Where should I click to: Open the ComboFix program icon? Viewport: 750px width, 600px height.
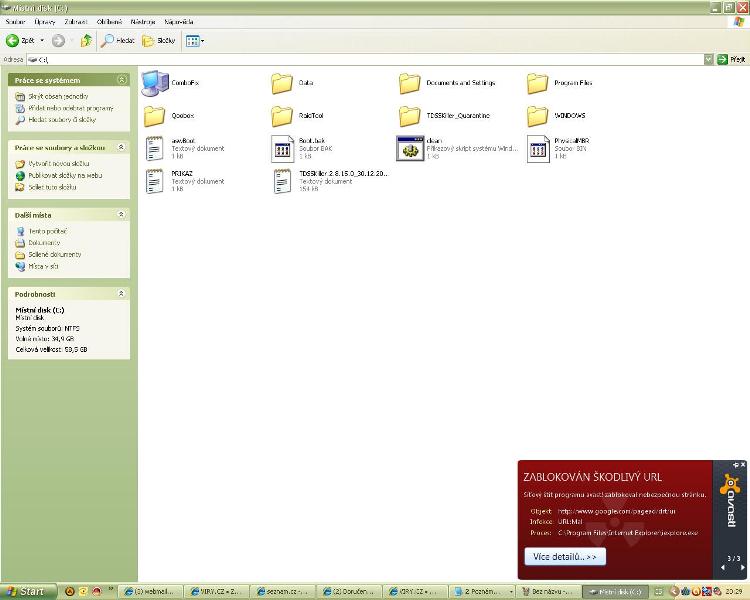pos(155,83)
